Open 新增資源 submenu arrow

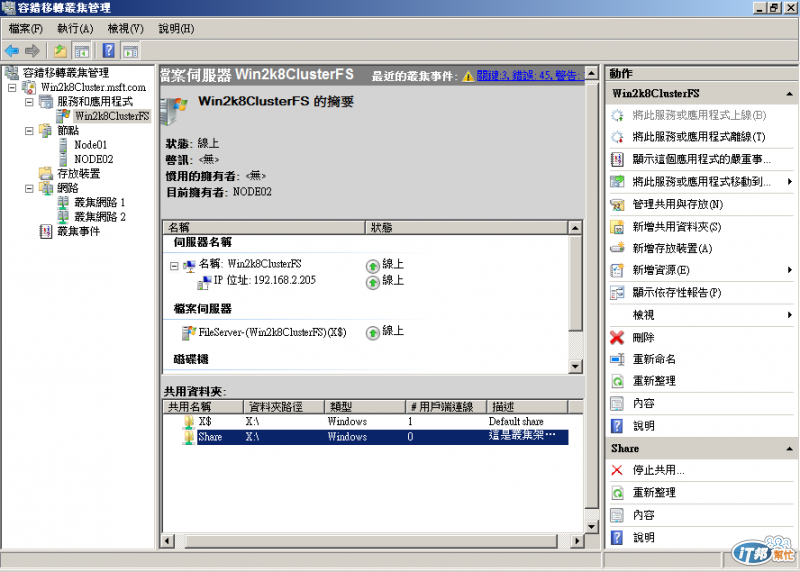point(790,270)
